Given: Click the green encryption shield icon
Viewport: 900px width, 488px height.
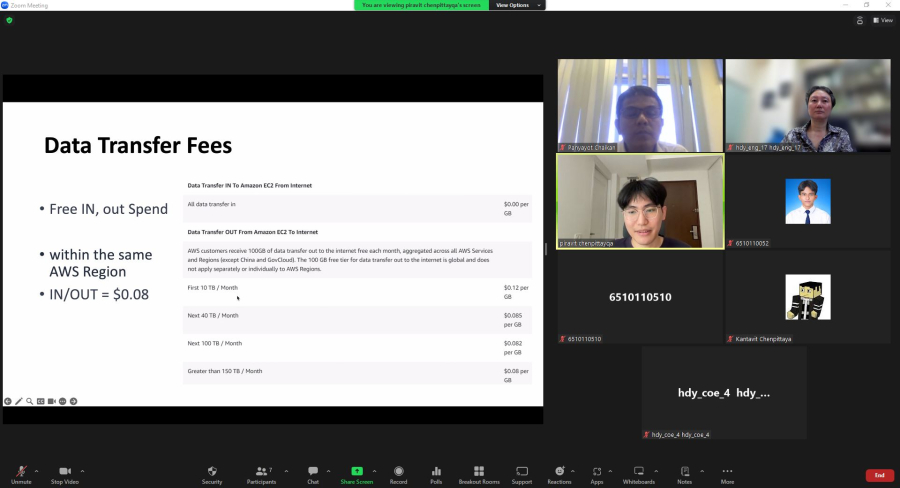Looking at the screenshot, I should tap(9, 20).
